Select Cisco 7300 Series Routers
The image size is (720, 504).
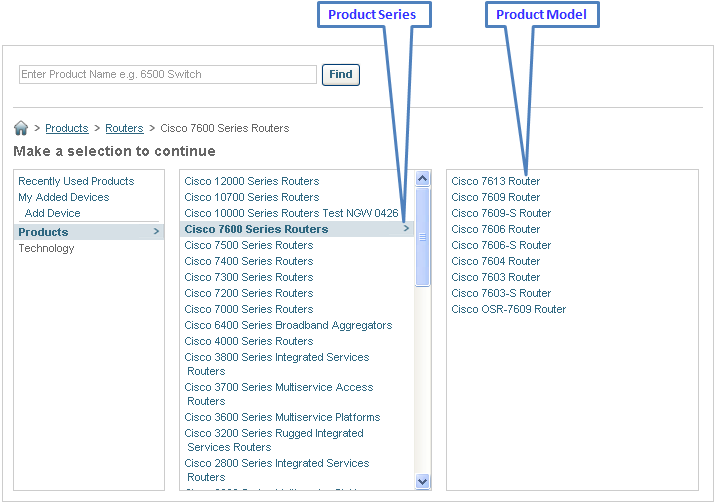tap(248, 278)
